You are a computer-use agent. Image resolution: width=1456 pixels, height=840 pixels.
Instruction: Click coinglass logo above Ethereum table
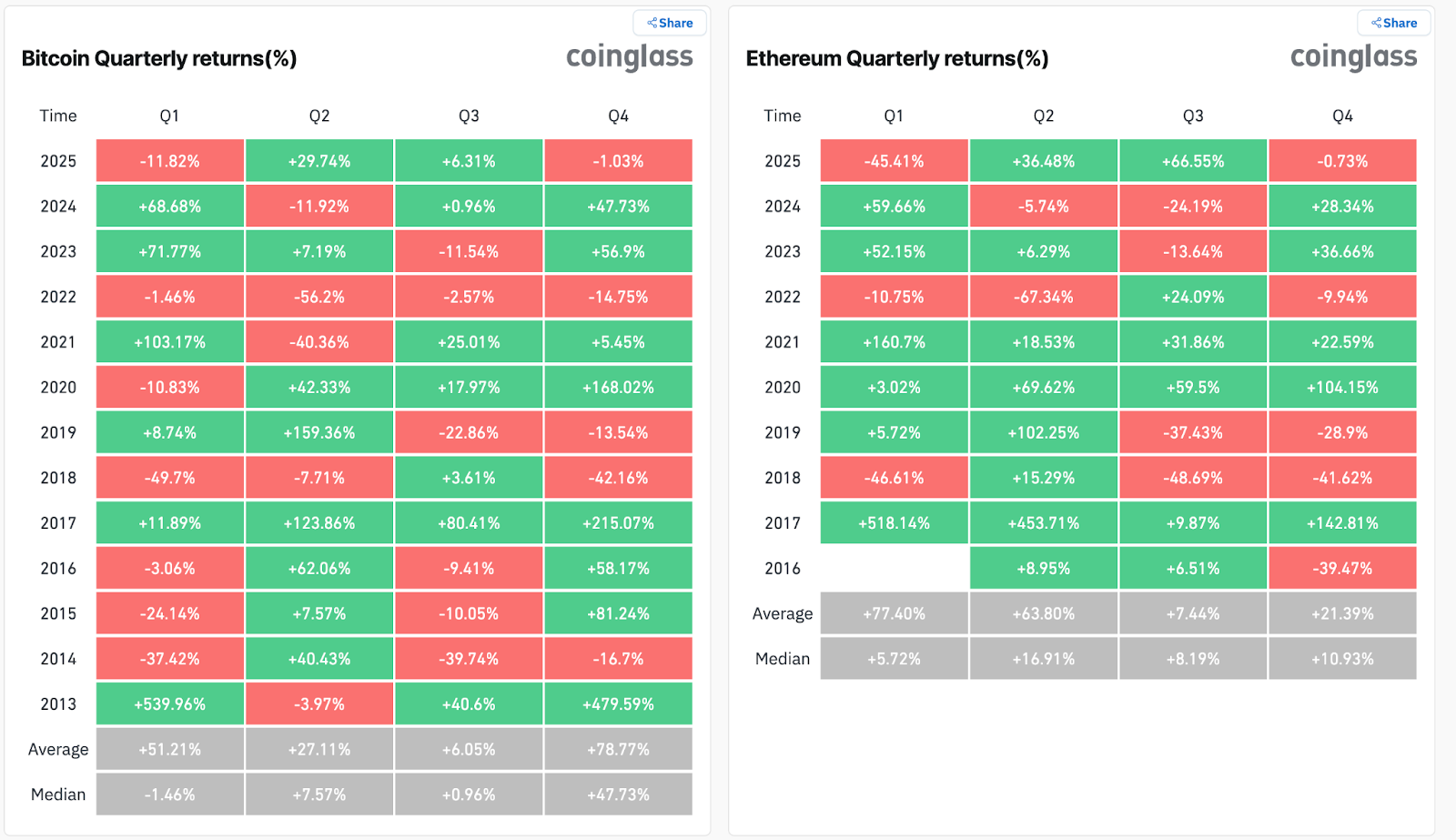1353,57
